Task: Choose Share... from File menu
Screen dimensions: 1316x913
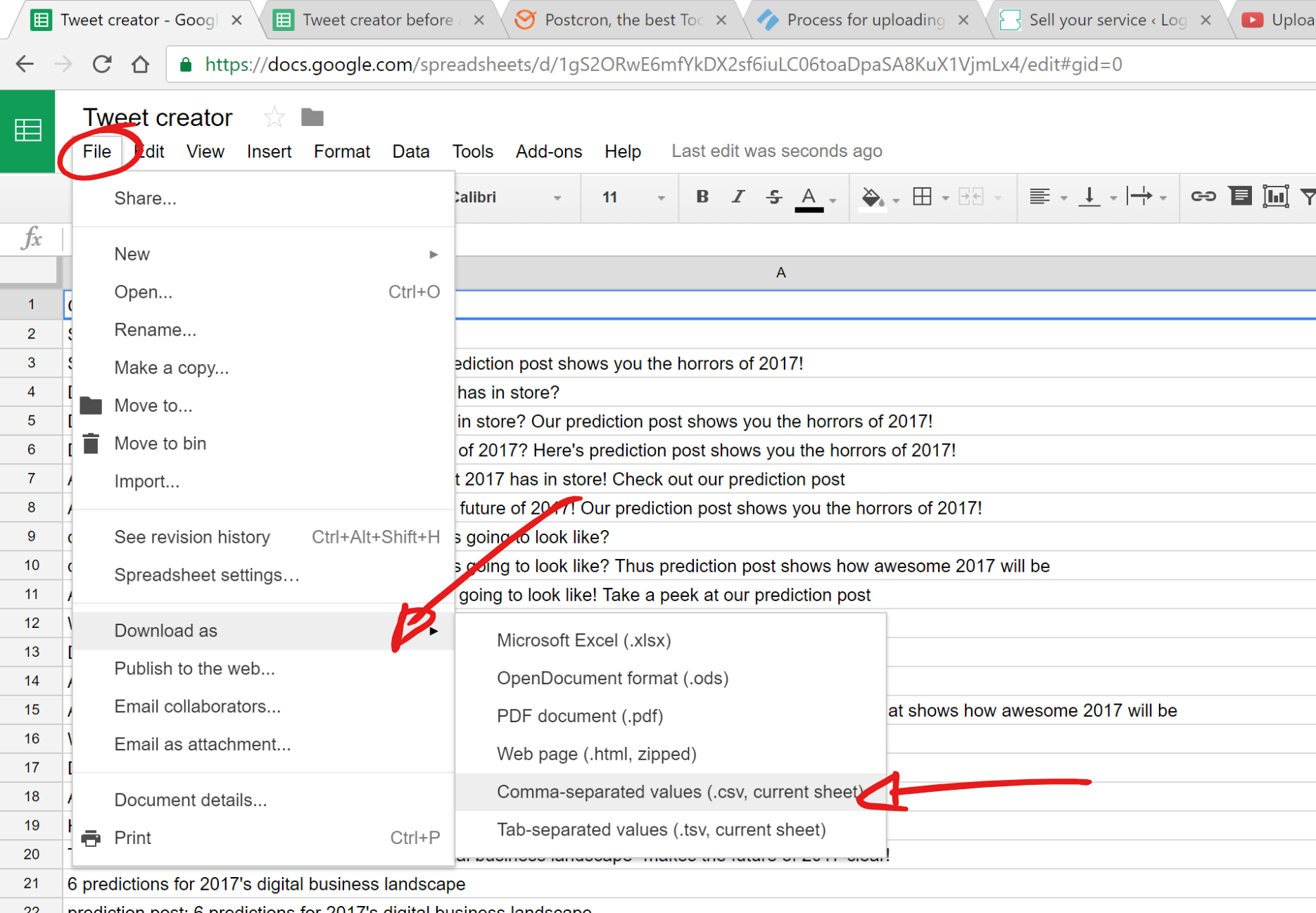Action: coord(263,199)
